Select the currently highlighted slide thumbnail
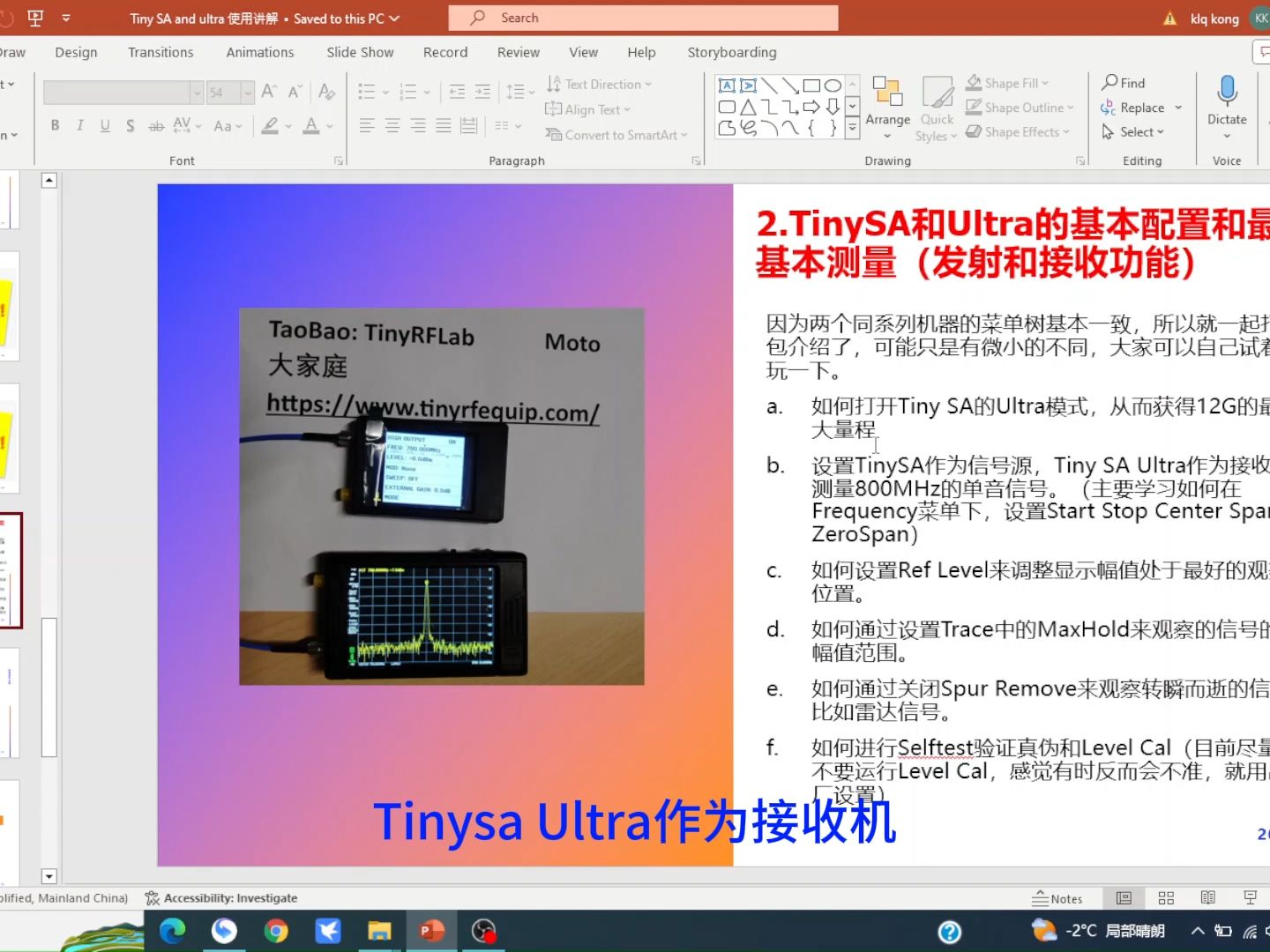The width and height of the screenshot is (1270, 952). click(11, 570)
